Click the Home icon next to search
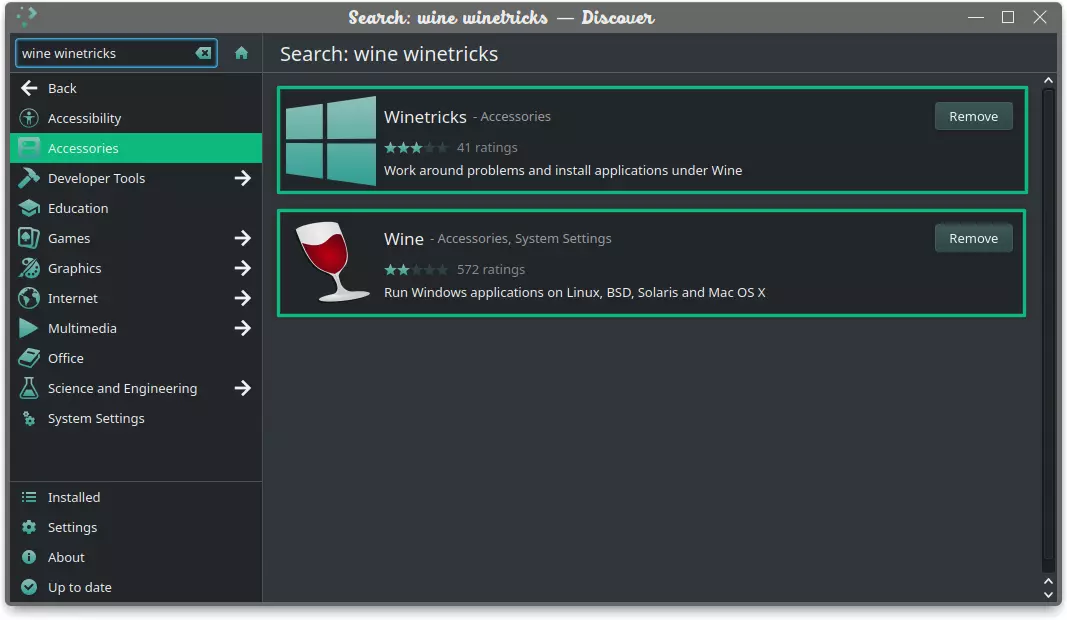1067x620 pixels. [241, 53]
